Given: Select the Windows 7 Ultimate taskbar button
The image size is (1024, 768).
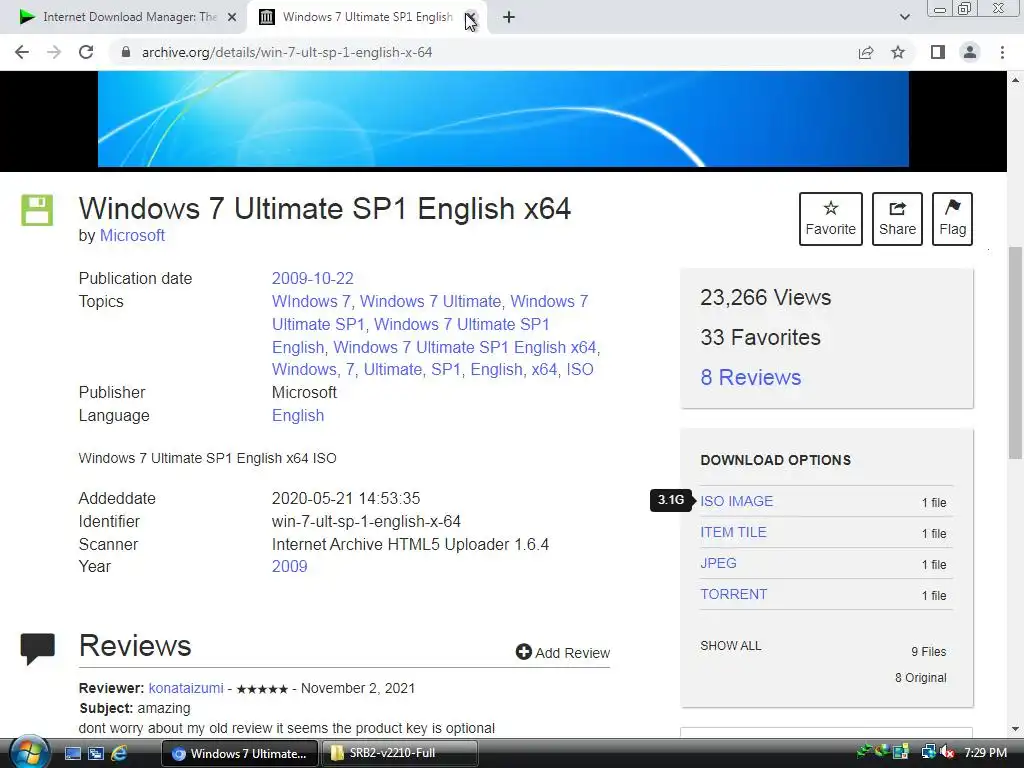Looking at the screenshot, I should click(x=240, y=754).
